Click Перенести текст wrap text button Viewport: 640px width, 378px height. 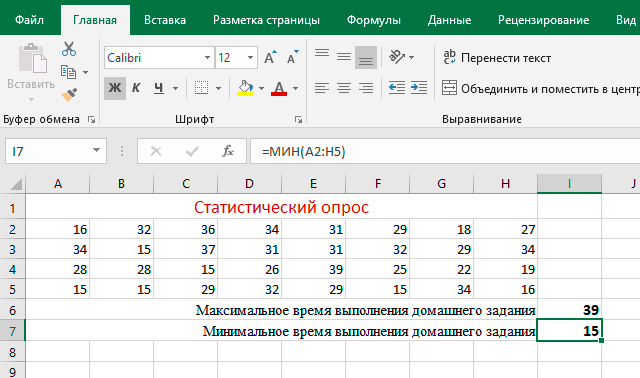(497, 58)
